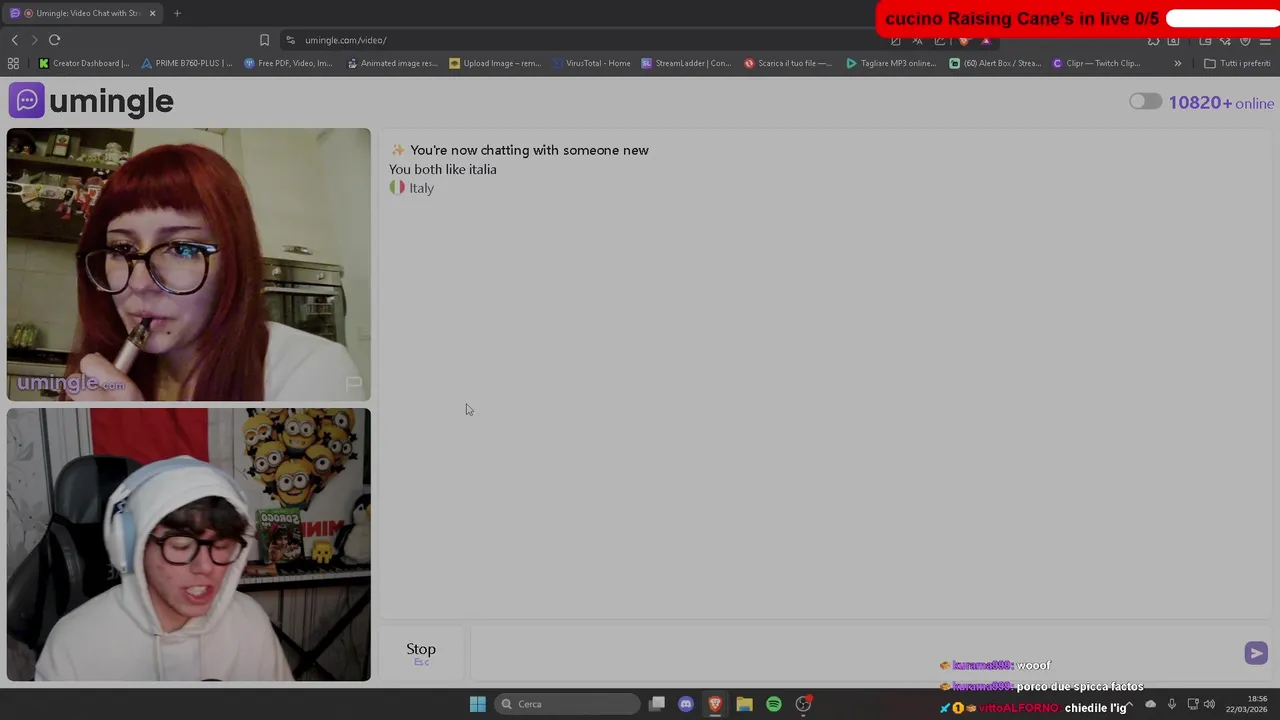
Task: Click the 10820+ online counter
Action: click(x=1221, y=103)
